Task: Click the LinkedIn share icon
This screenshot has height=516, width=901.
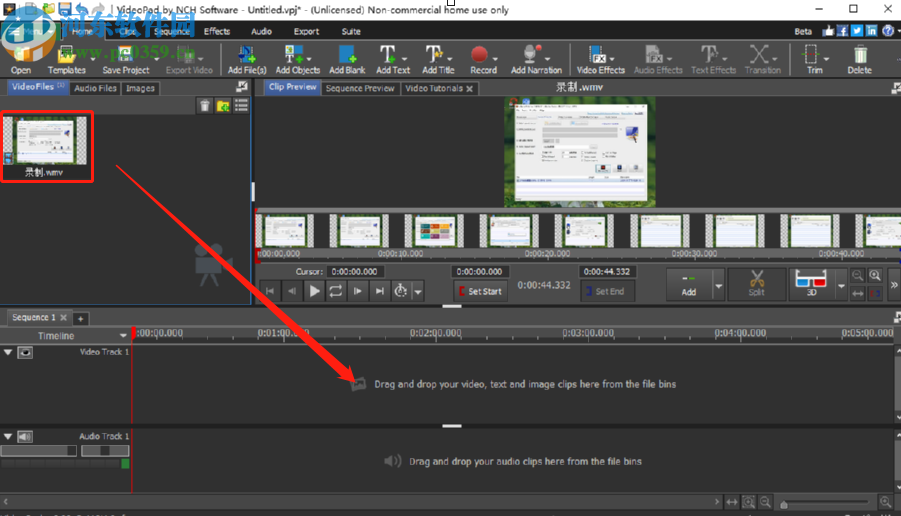Action: tap(872, 31)
